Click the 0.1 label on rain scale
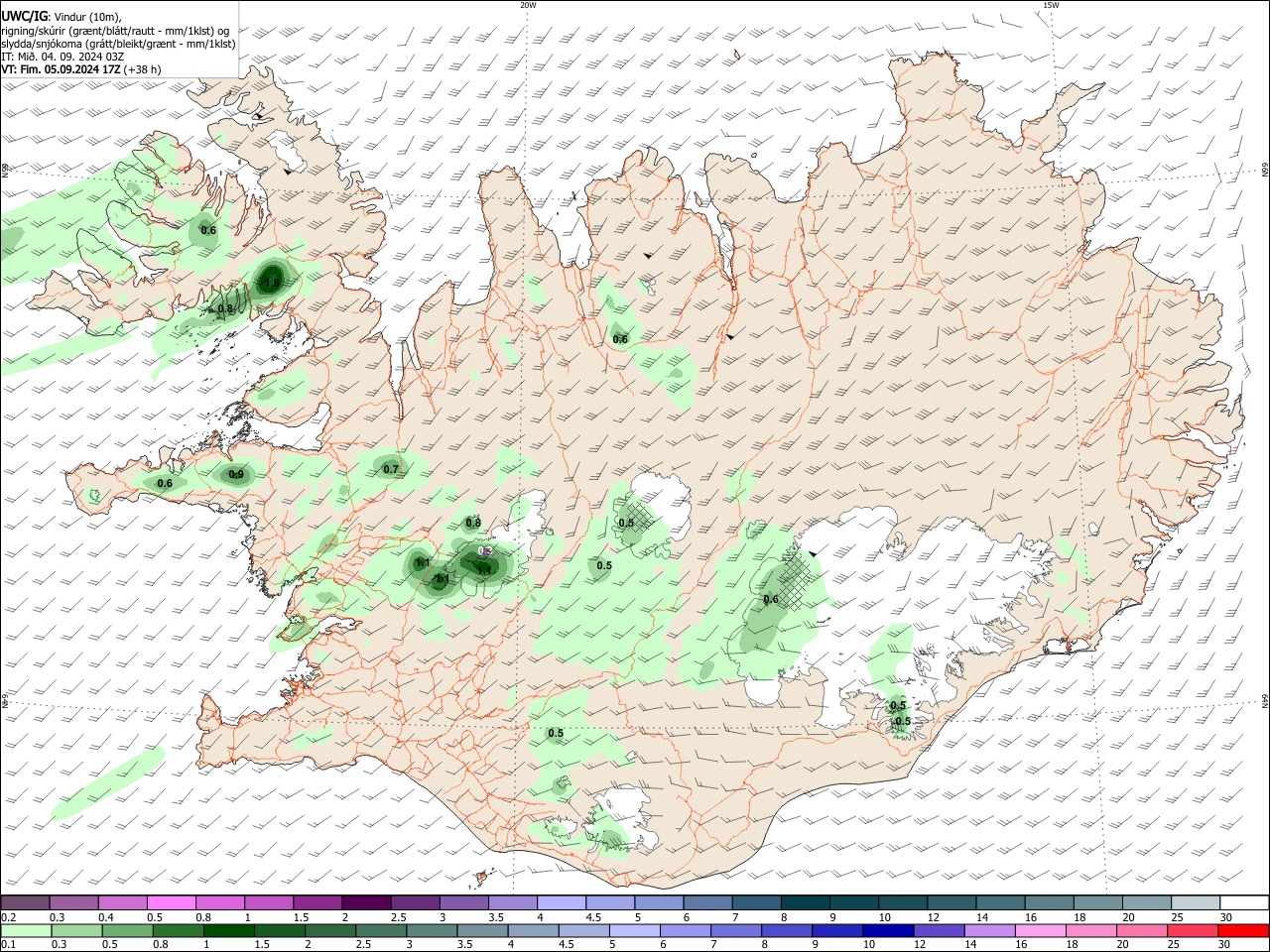The width and height of the screenshot is (1270, 952). tap(8, 945)
